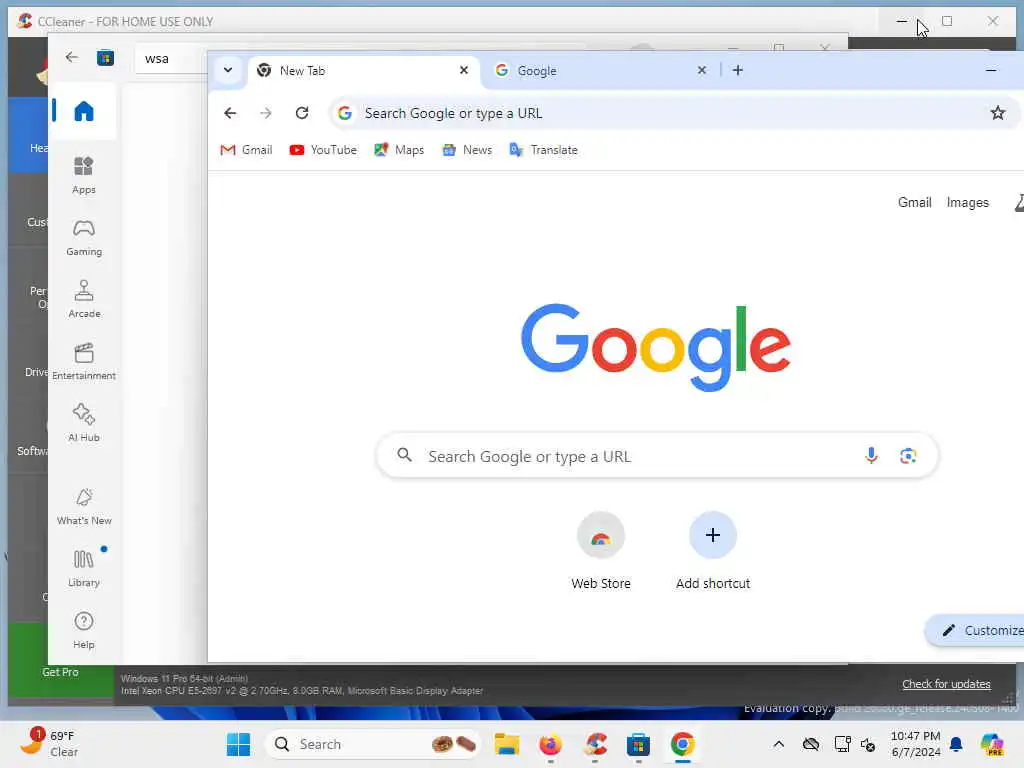Open Chrome from taskbar
This screenshot has width=1024, height=768.
pyautogui.click(x=682, y=744)
